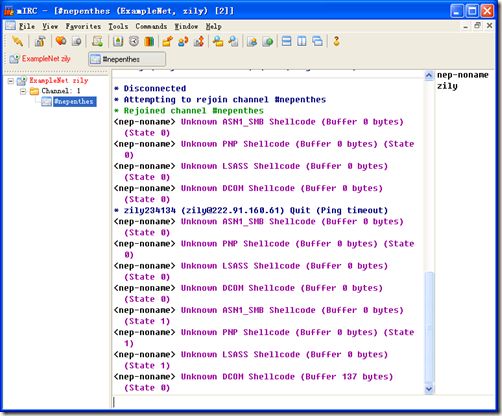This screenshot has width=502, height=416.
Task: Minimize the #nepenthes child window
Action: (x=465, y=26)
